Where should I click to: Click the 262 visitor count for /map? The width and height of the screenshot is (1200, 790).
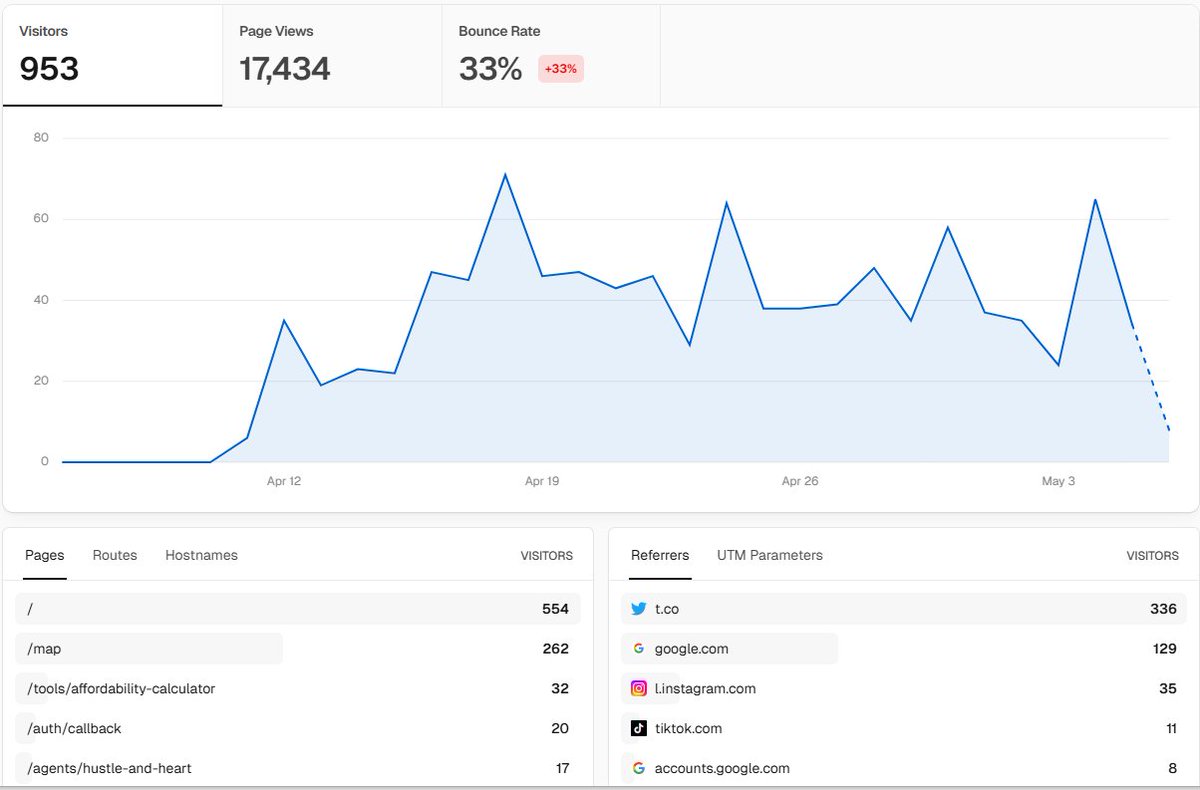(x=555, y=649)
